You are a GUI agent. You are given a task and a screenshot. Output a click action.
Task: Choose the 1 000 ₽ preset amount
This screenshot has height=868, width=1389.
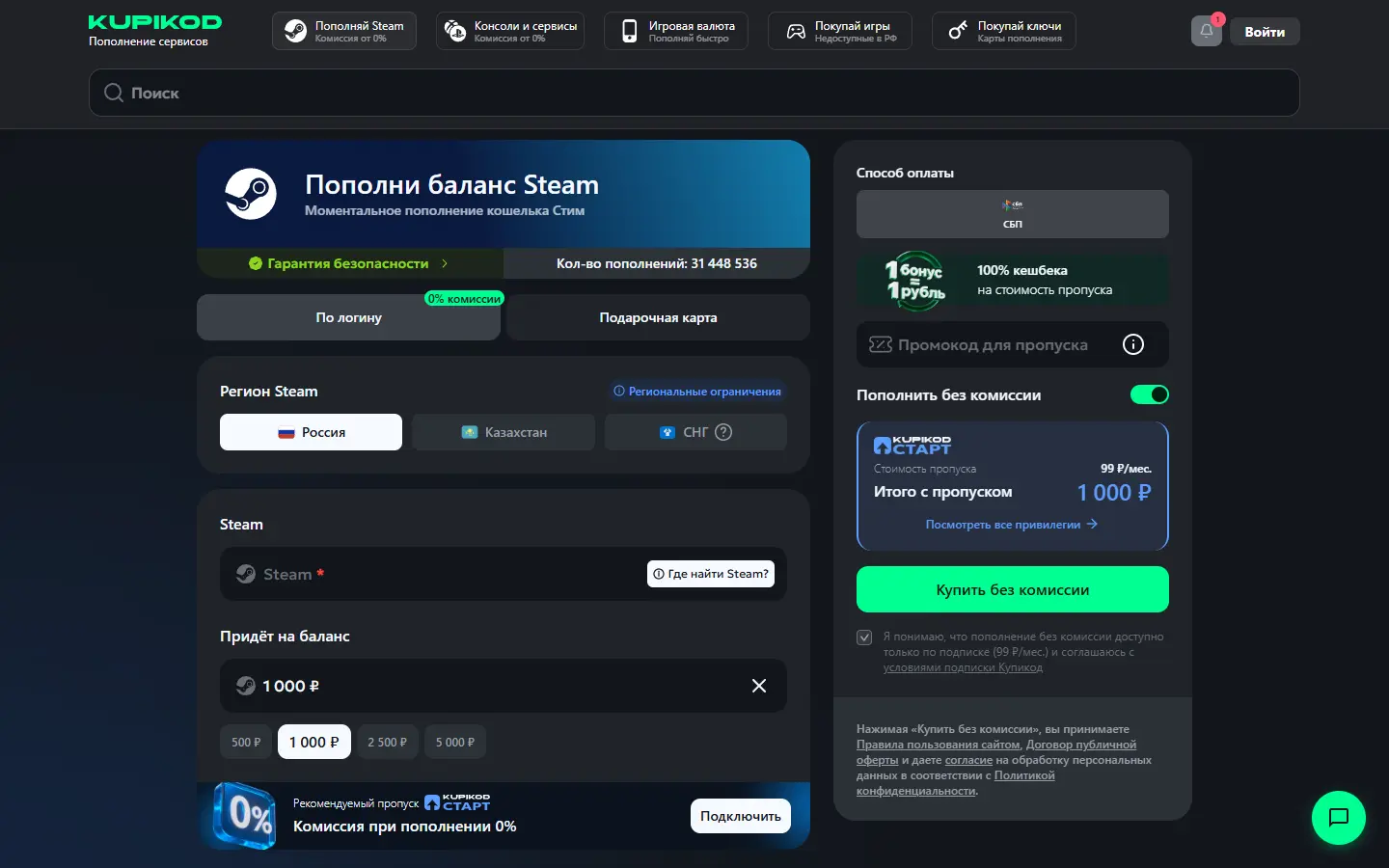314,742
